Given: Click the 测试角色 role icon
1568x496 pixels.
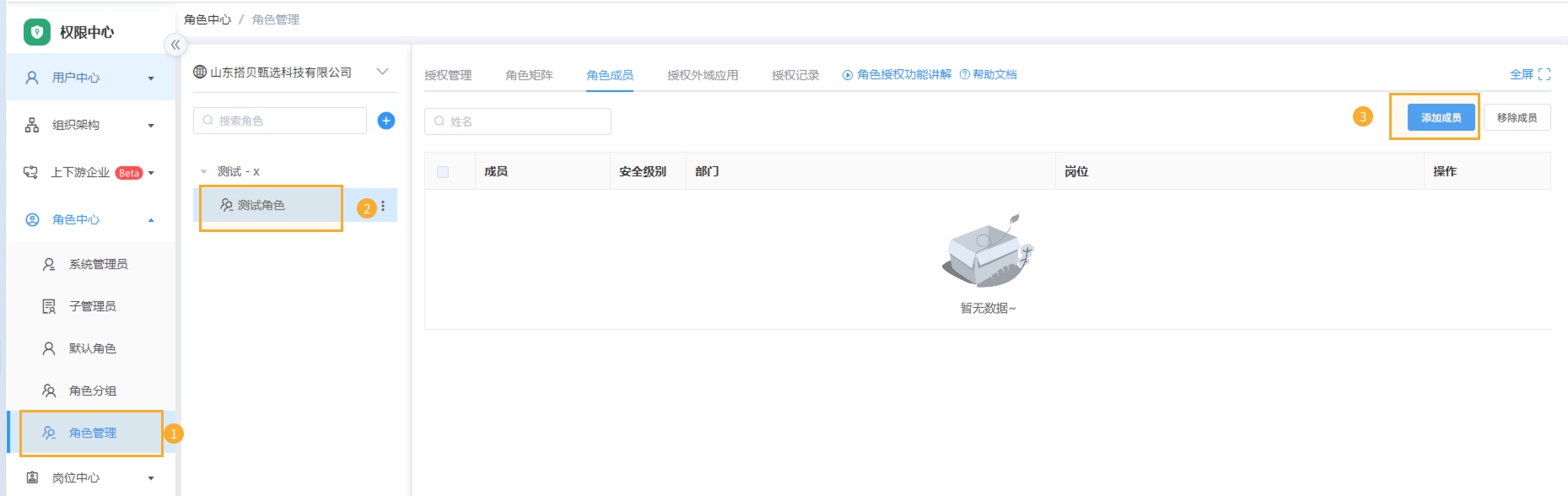Looking at the screenshot, I should click(226, 205).
